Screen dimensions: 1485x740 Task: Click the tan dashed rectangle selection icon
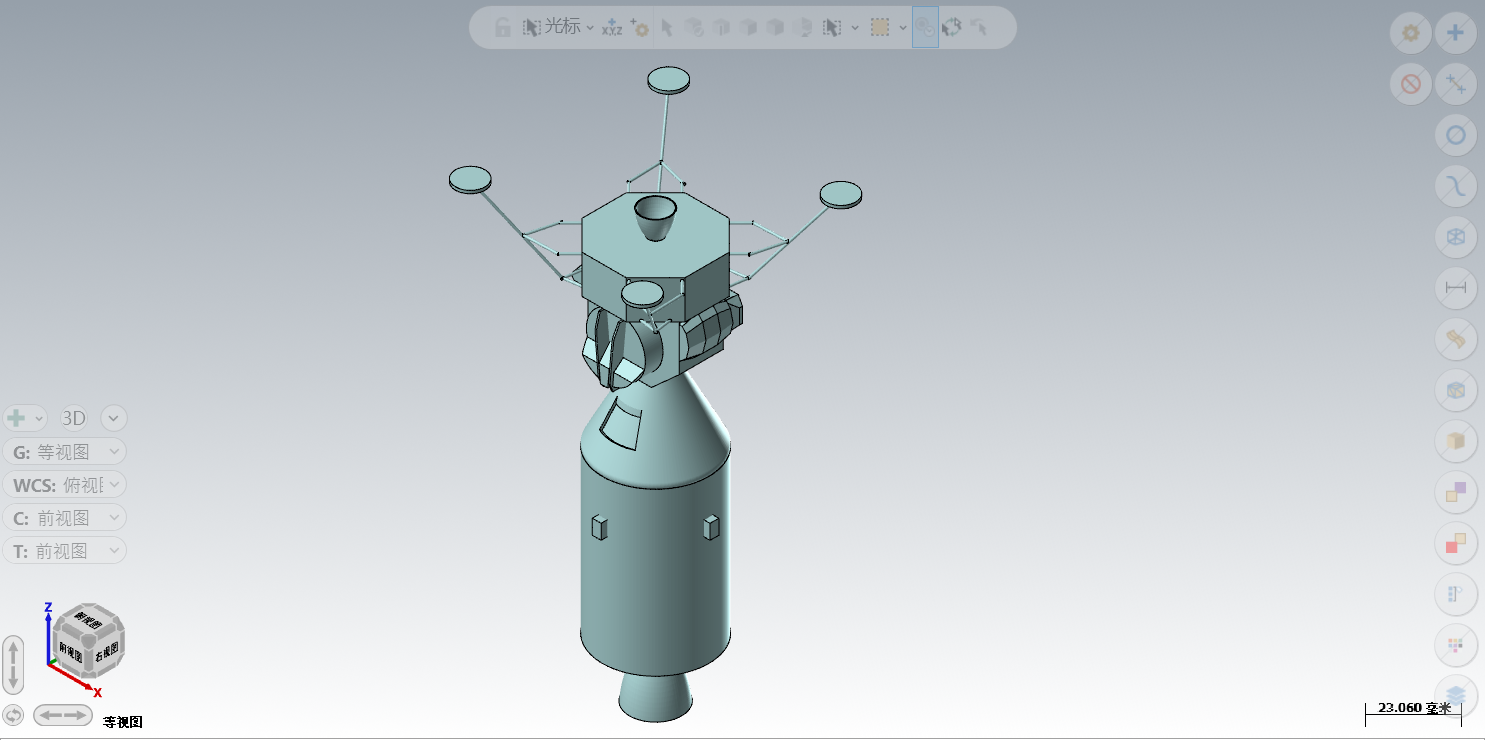[880, 28]
